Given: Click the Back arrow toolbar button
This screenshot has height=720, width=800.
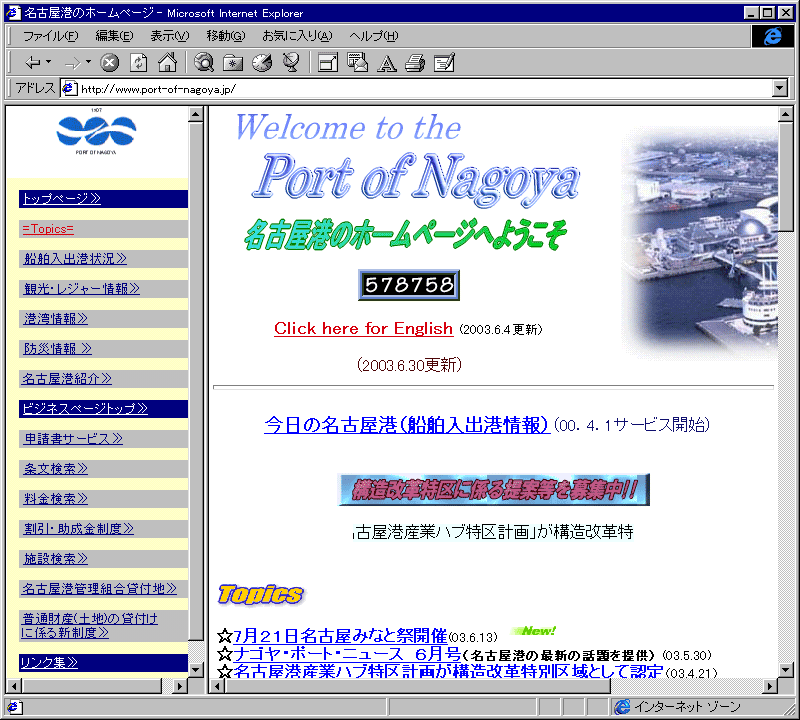Looking at the screenshot, I should (x=33, y=63).
